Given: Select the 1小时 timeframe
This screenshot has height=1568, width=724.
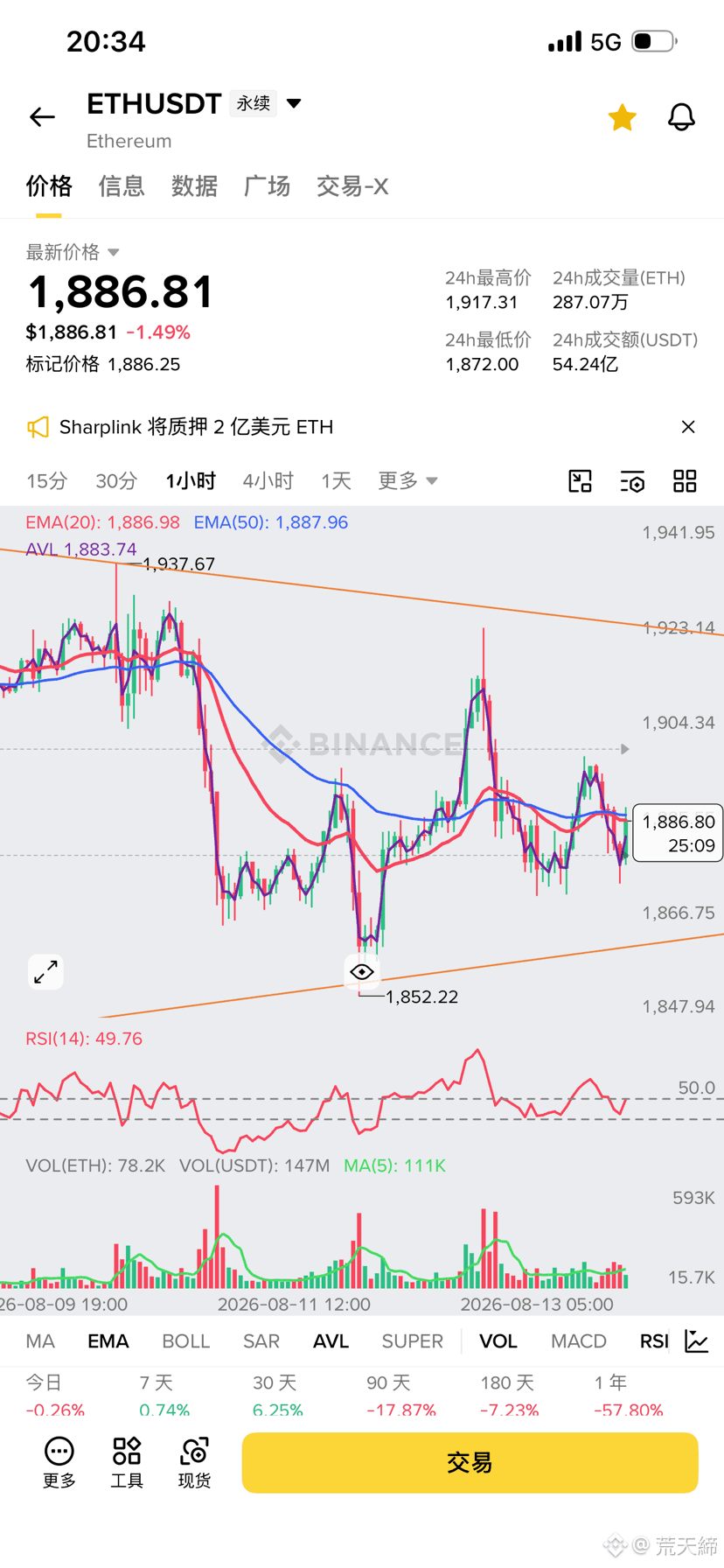Looking at the screenshot, I should 191,480.
